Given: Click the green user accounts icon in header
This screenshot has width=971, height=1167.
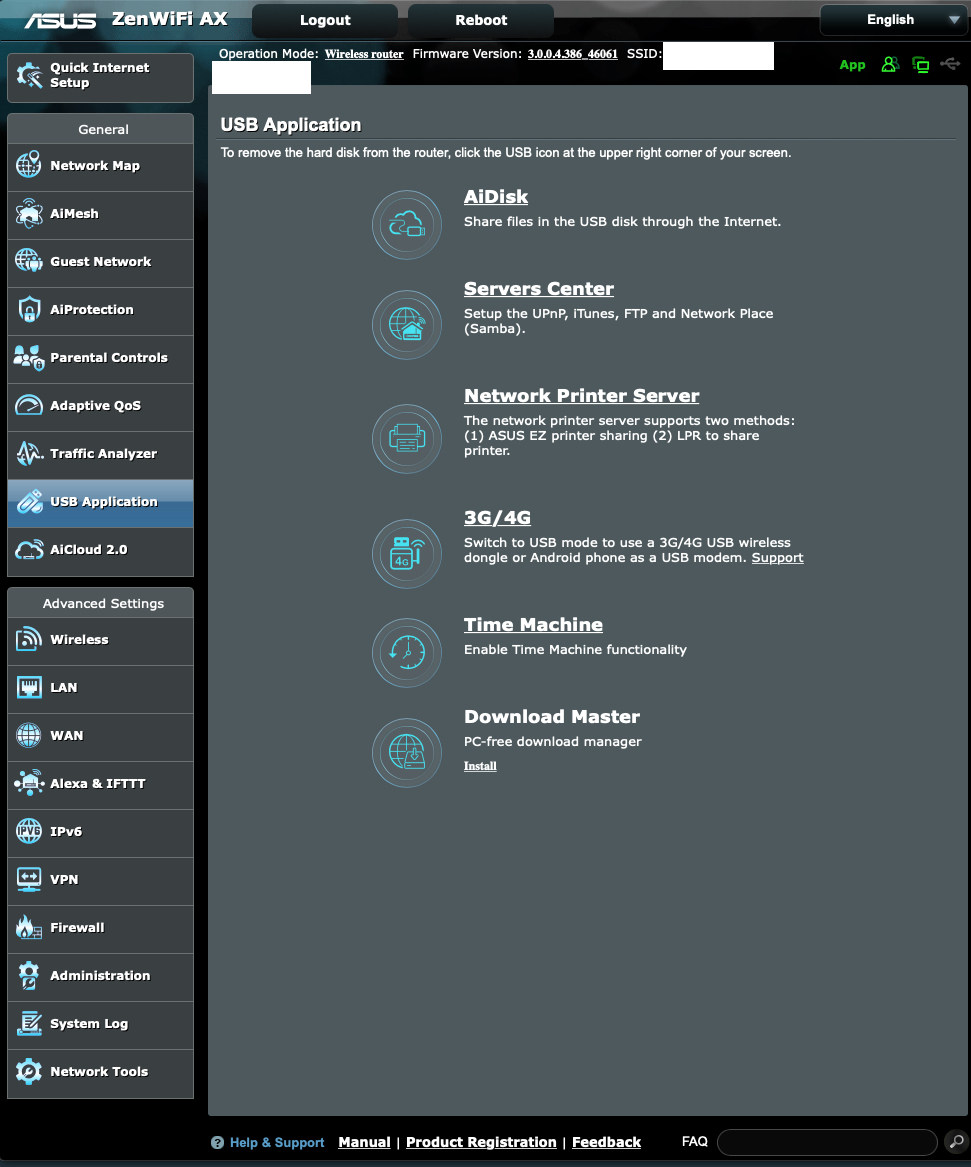Looking at the screenshot, I should point(890,65).
